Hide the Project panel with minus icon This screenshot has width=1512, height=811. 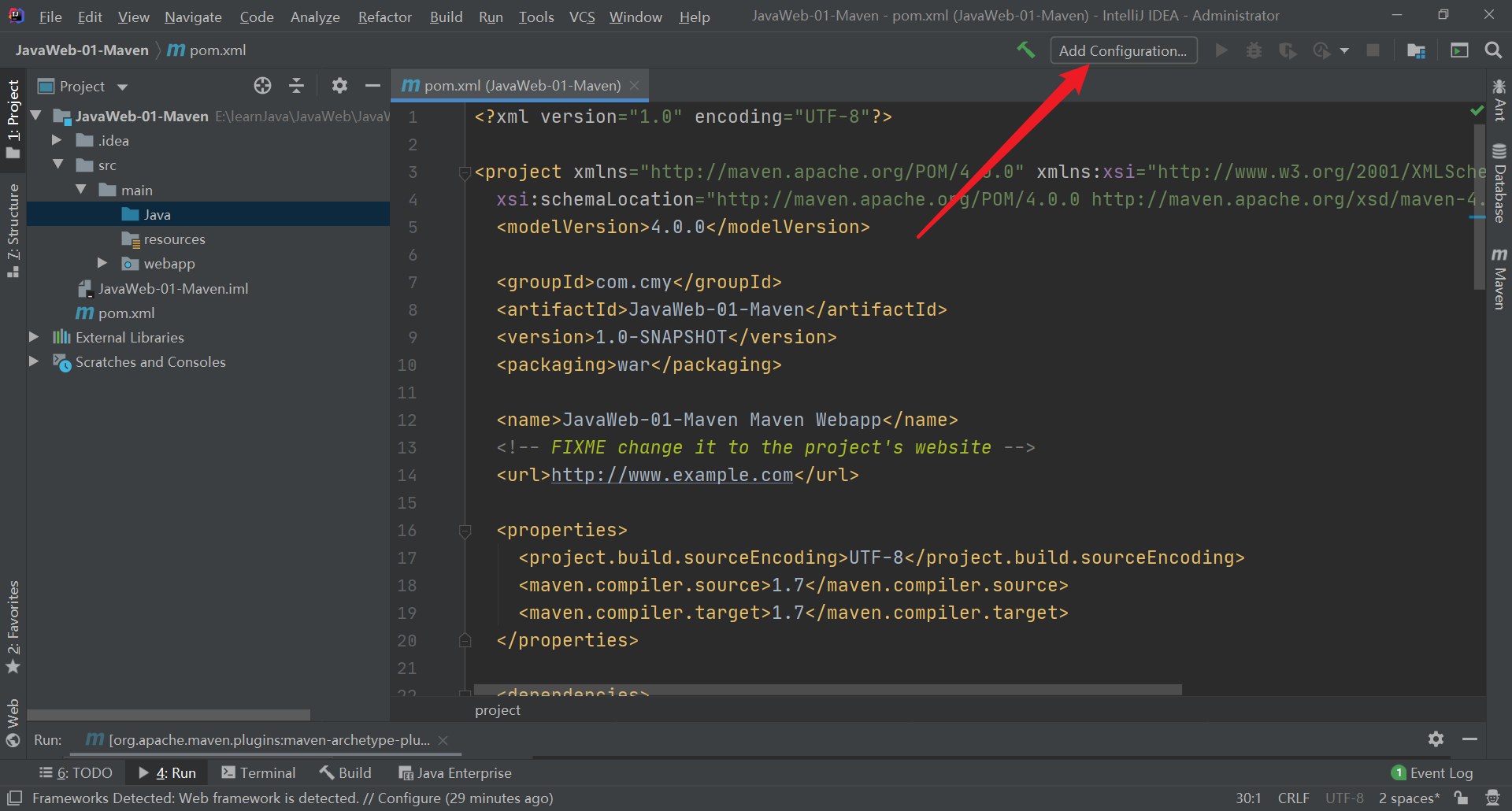click(x=372, y=86)
